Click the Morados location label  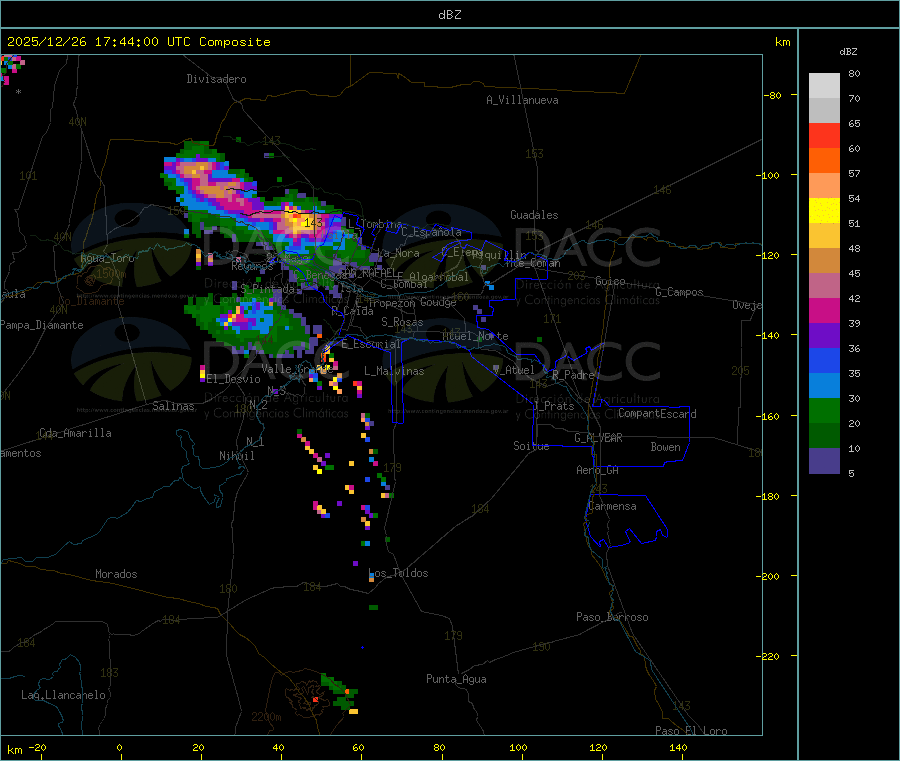pos(117,574)
